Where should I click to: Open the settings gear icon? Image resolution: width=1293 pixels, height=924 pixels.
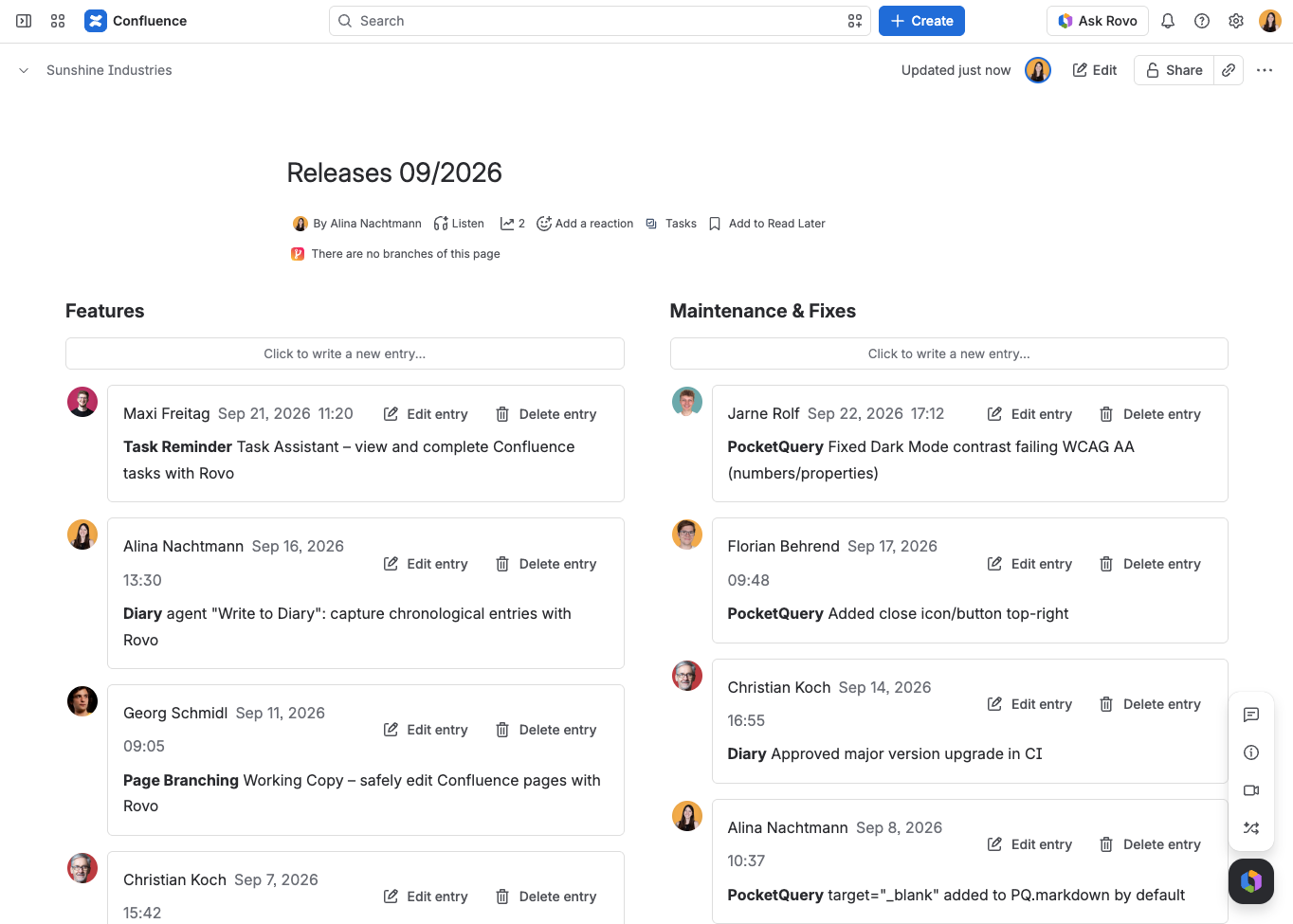pyautogui.click(x=1236, y=21)
